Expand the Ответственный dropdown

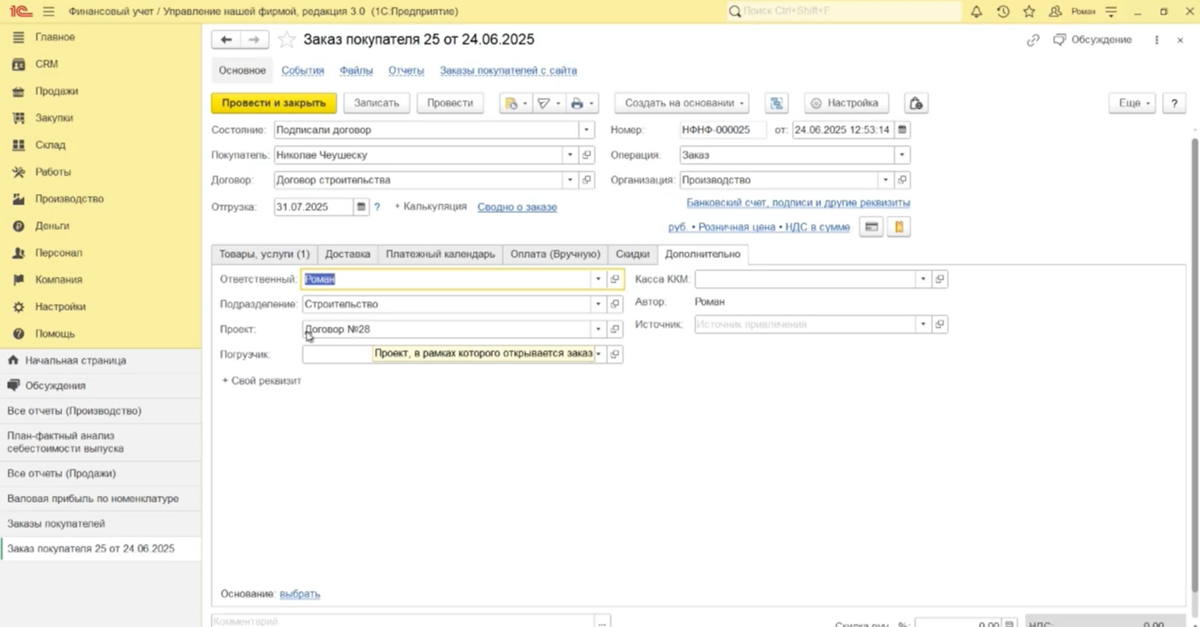click(x=599, y=280)
